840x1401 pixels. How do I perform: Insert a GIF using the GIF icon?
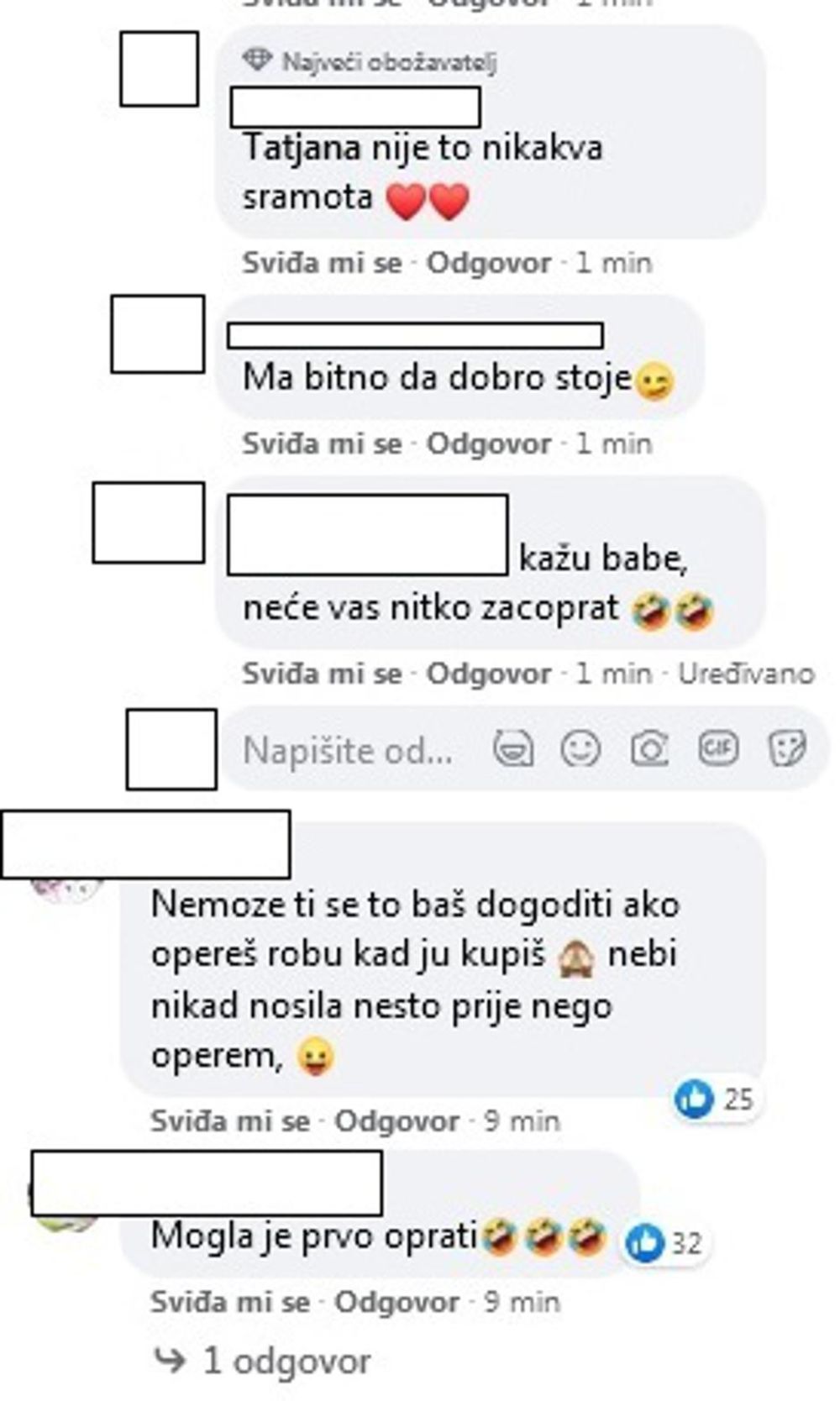pos(718,748)
